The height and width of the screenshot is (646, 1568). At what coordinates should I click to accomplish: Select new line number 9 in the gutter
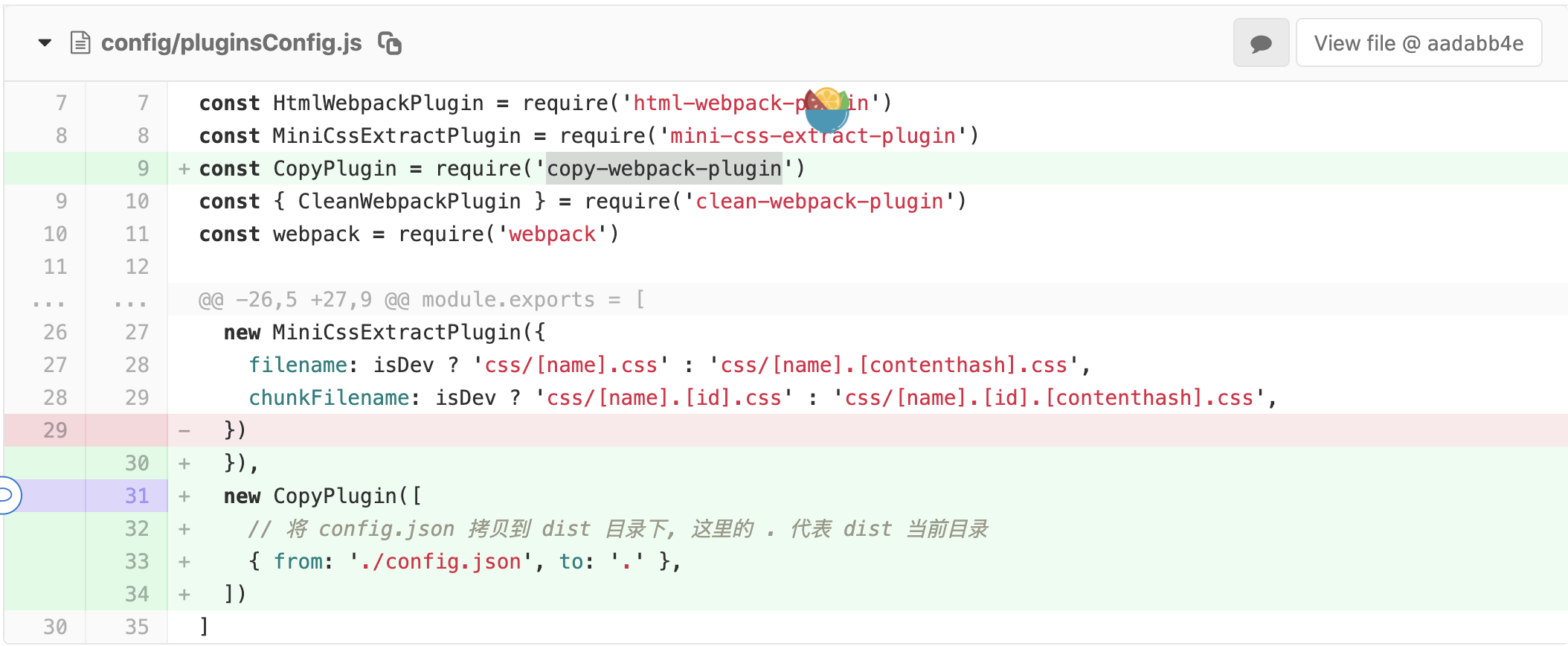coord(143,169)
